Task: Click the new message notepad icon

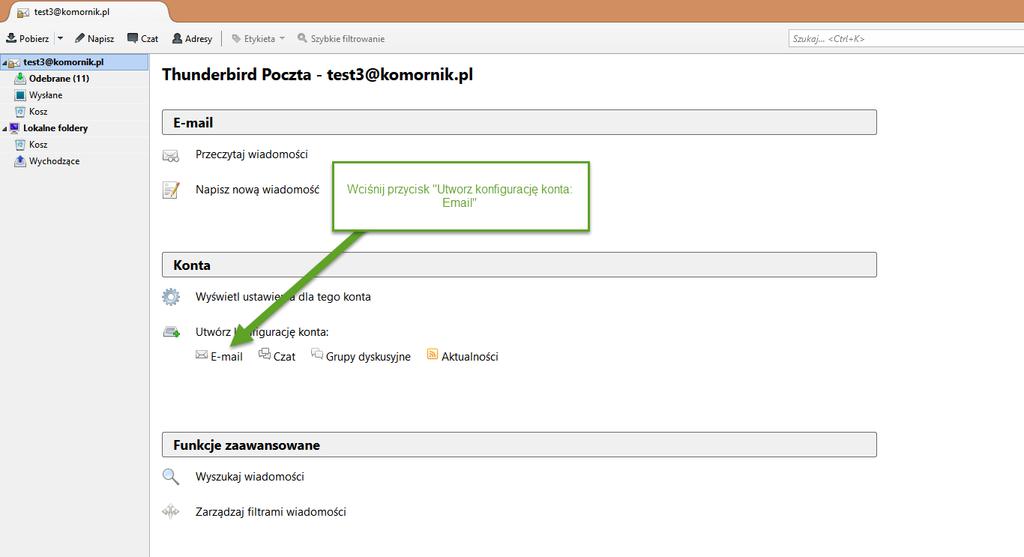Action: (170, 190)
